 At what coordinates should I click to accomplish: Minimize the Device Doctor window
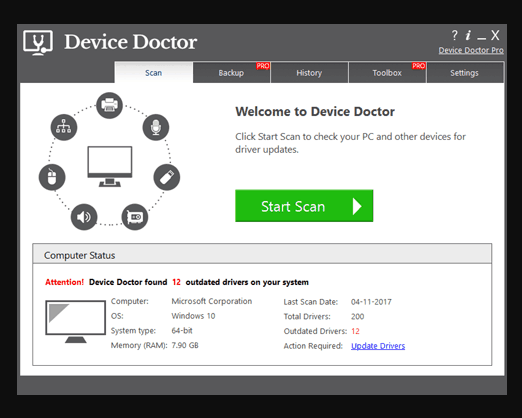(481, 38)
